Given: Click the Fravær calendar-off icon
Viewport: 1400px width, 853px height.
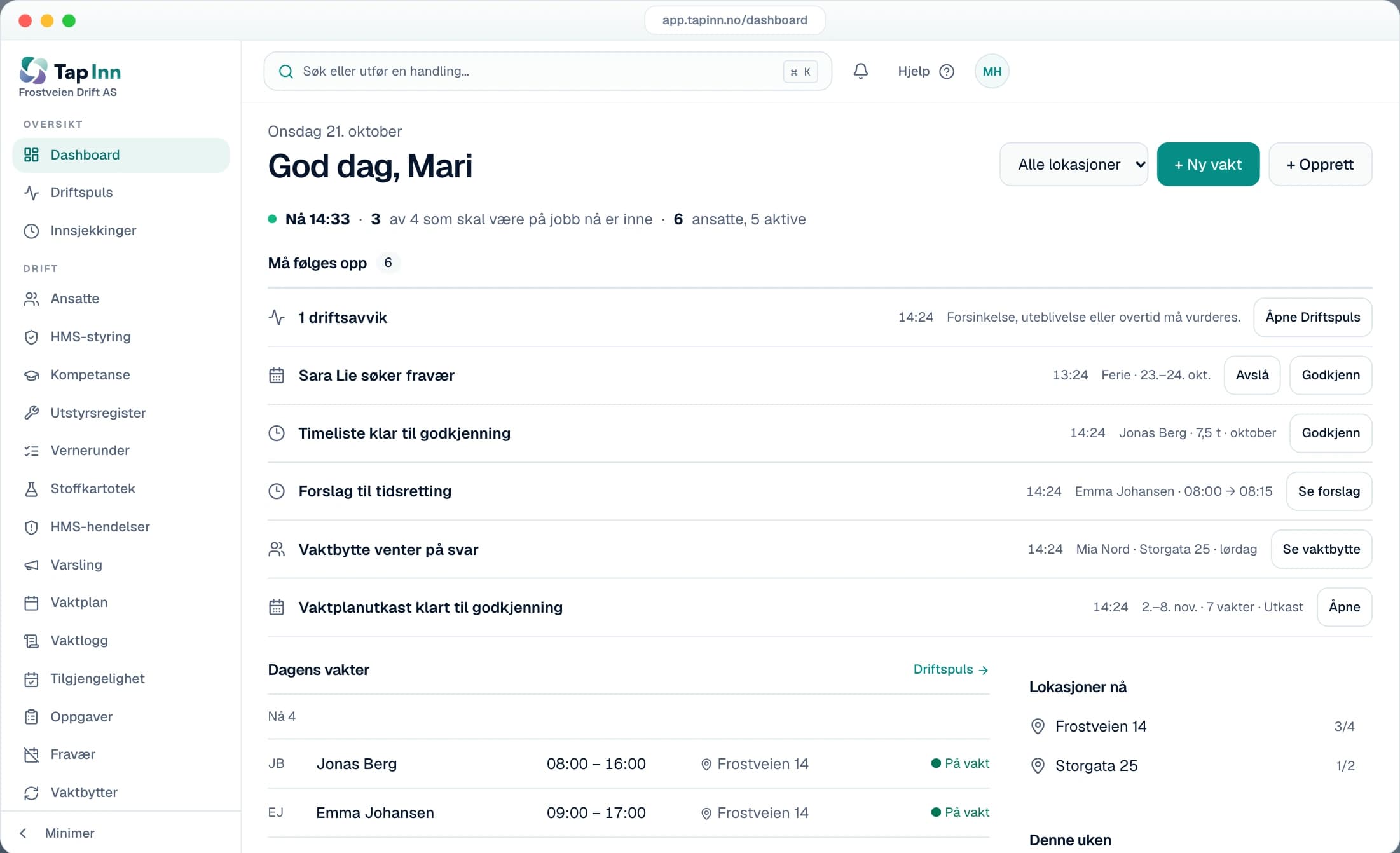Looking at the screenshot, I should [31, 754].
